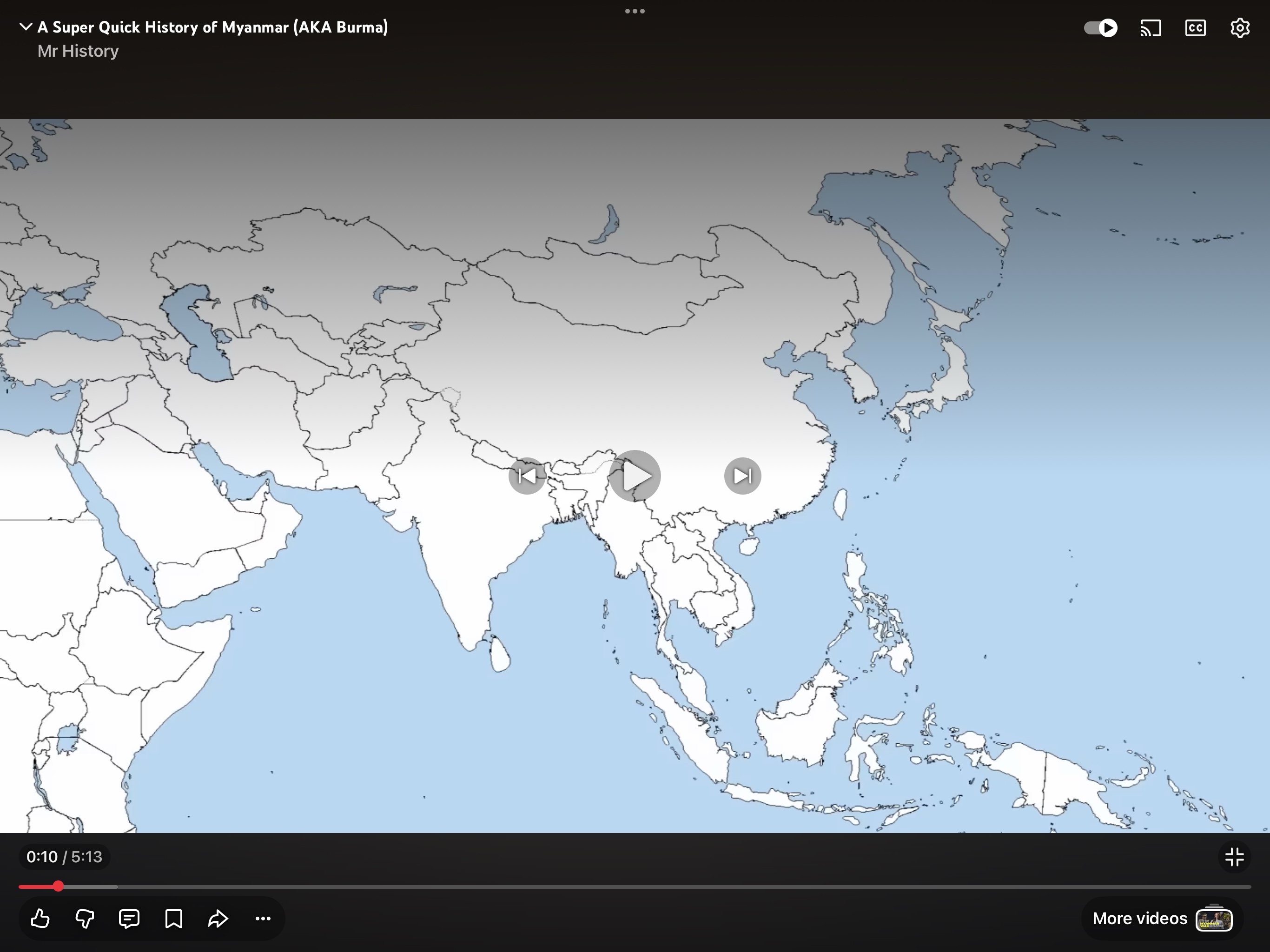
Task: Open more actions ellipsis menu
Action: pyautogui.click(x=263, y=918)
